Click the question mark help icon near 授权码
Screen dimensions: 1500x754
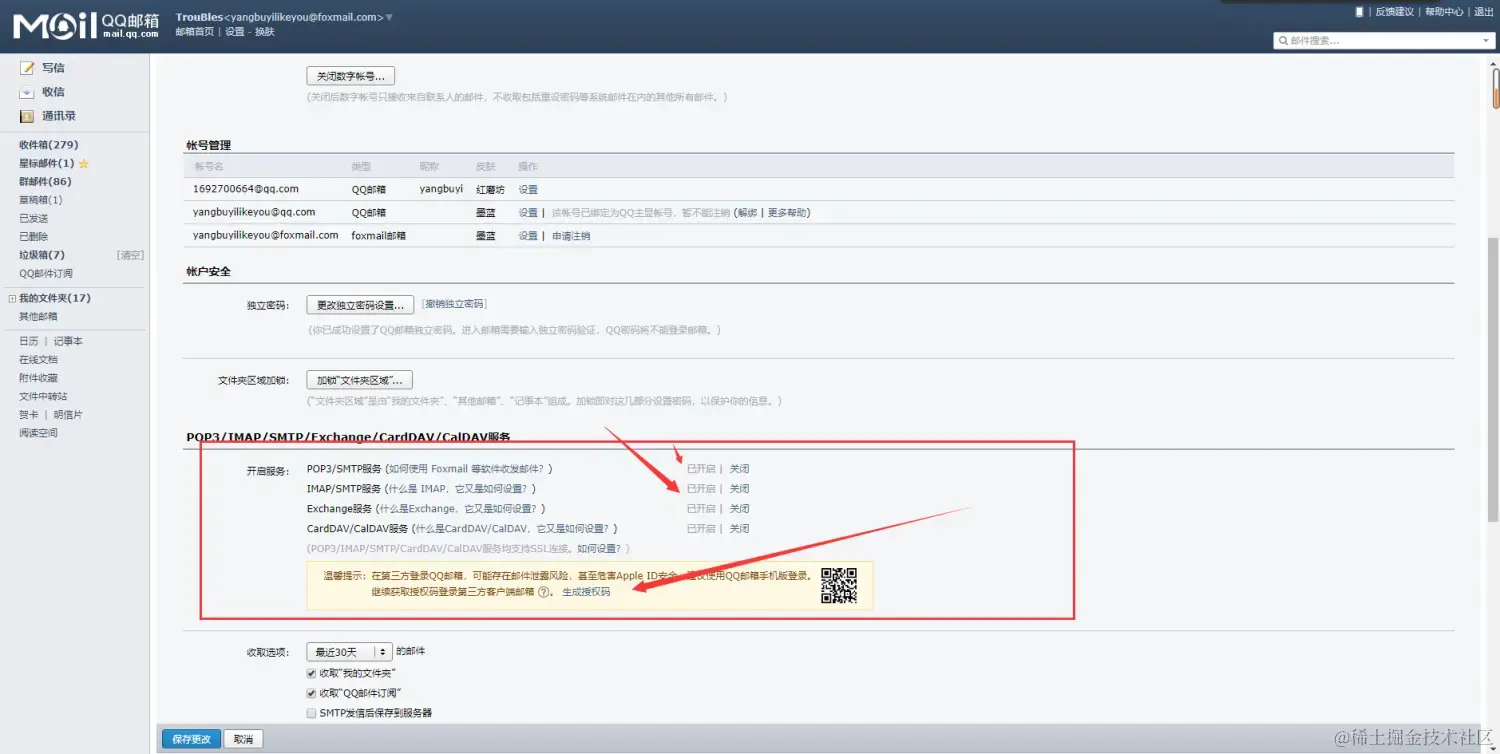[544, 592]
